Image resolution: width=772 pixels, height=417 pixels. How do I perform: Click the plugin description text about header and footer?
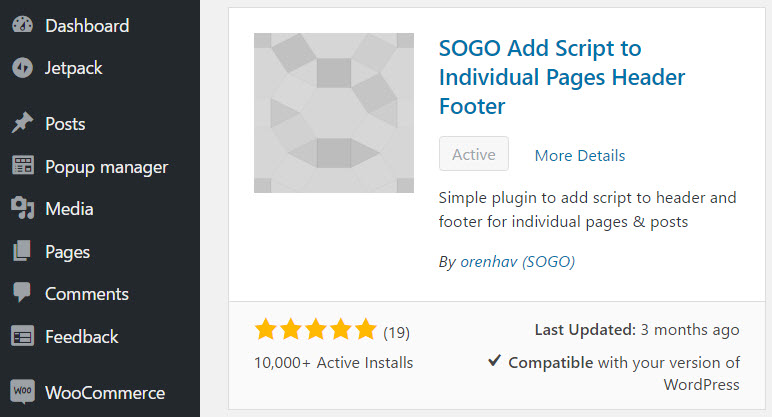pyautogui.click(x=587, y=209)
